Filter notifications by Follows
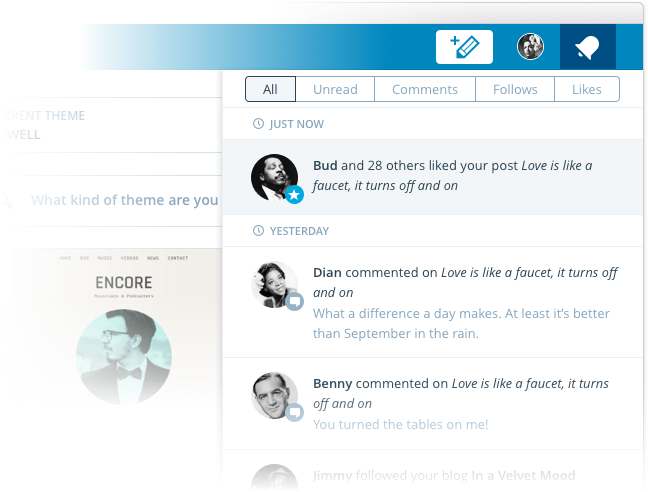 pos(515,89)
